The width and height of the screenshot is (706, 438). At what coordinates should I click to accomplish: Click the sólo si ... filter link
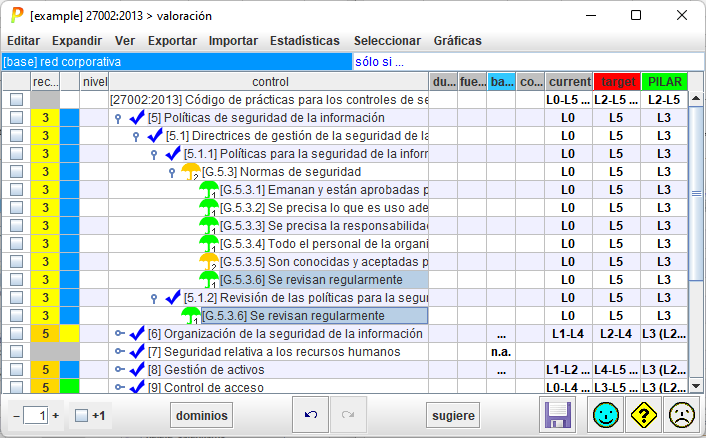(379, 62)
